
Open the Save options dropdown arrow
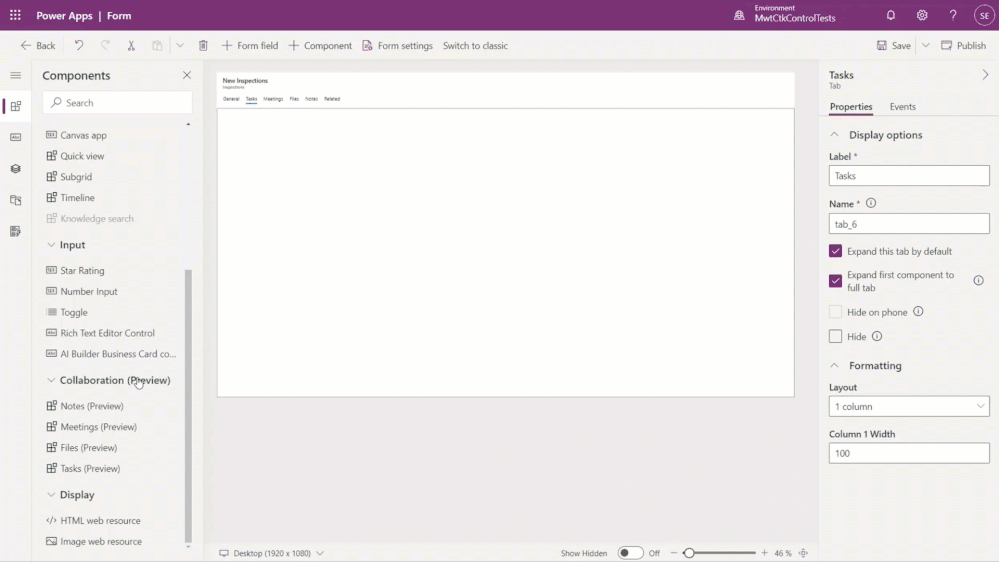[926, 45]
